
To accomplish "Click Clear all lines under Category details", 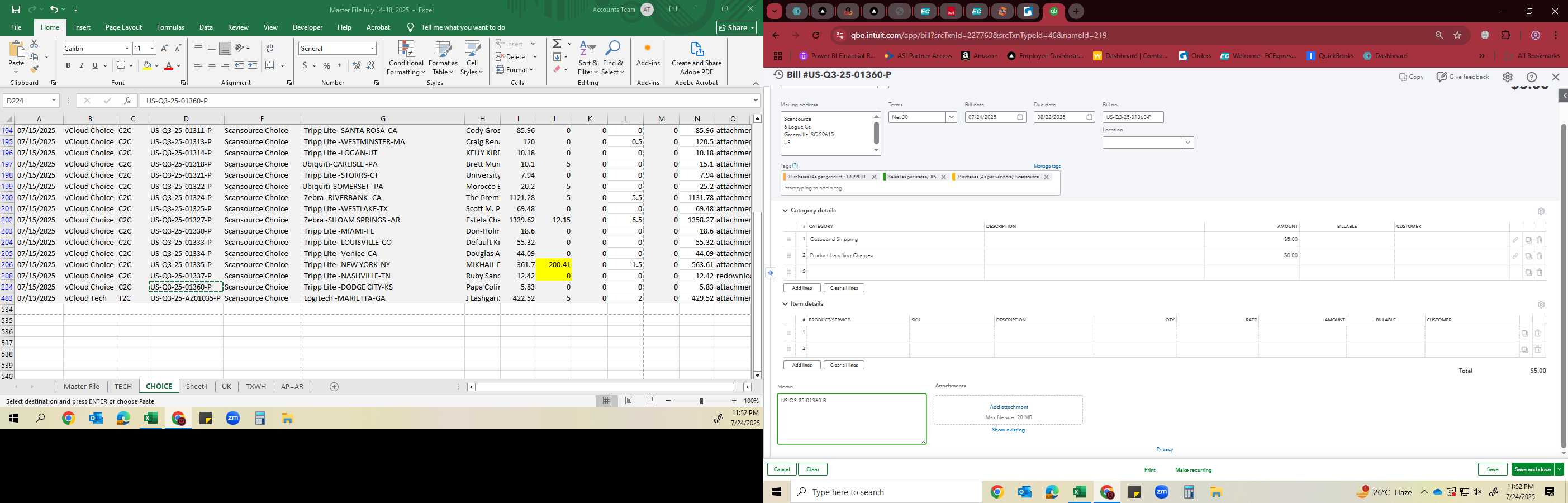I will [844, 288].
